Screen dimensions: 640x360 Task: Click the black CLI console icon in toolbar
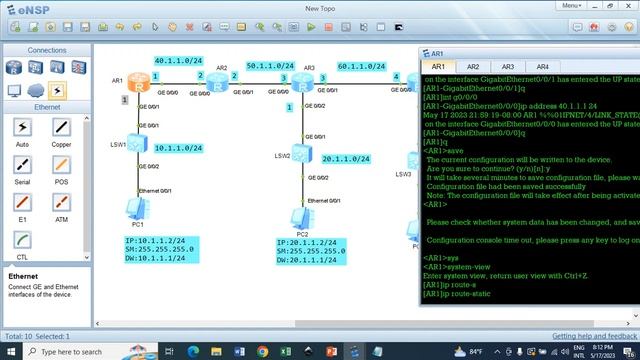[399, 27]
